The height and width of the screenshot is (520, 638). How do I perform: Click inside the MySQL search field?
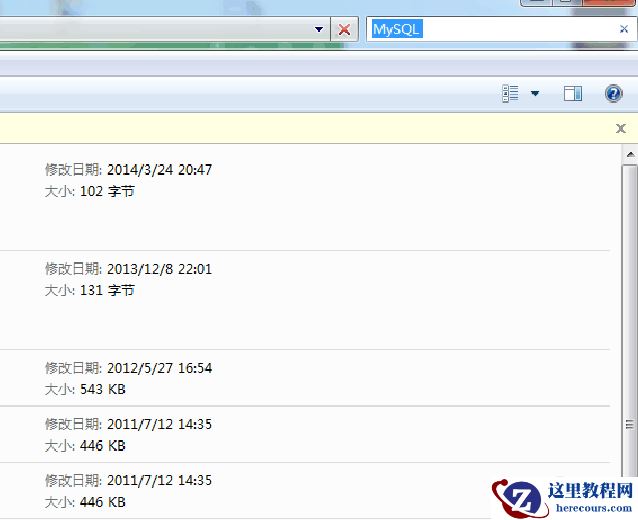[501, 29]
